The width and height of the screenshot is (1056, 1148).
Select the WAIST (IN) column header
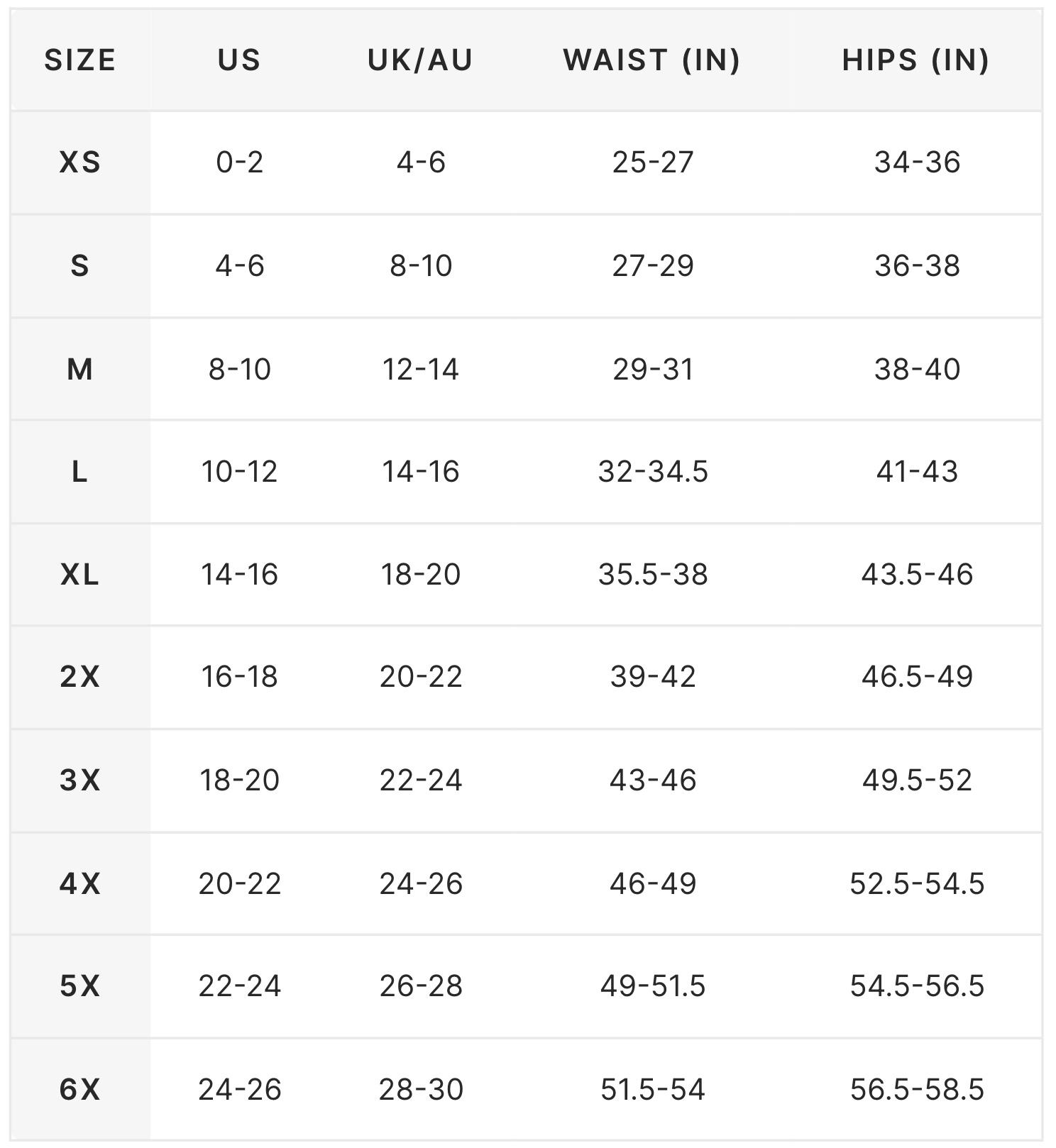(x=652, y=60)
